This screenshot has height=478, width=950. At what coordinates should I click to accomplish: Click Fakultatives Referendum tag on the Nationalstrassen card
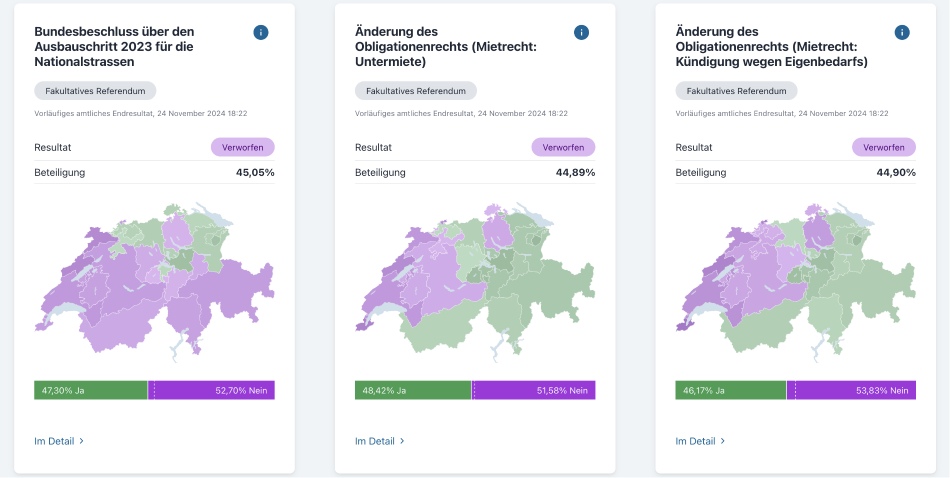(x=95, y=91)
